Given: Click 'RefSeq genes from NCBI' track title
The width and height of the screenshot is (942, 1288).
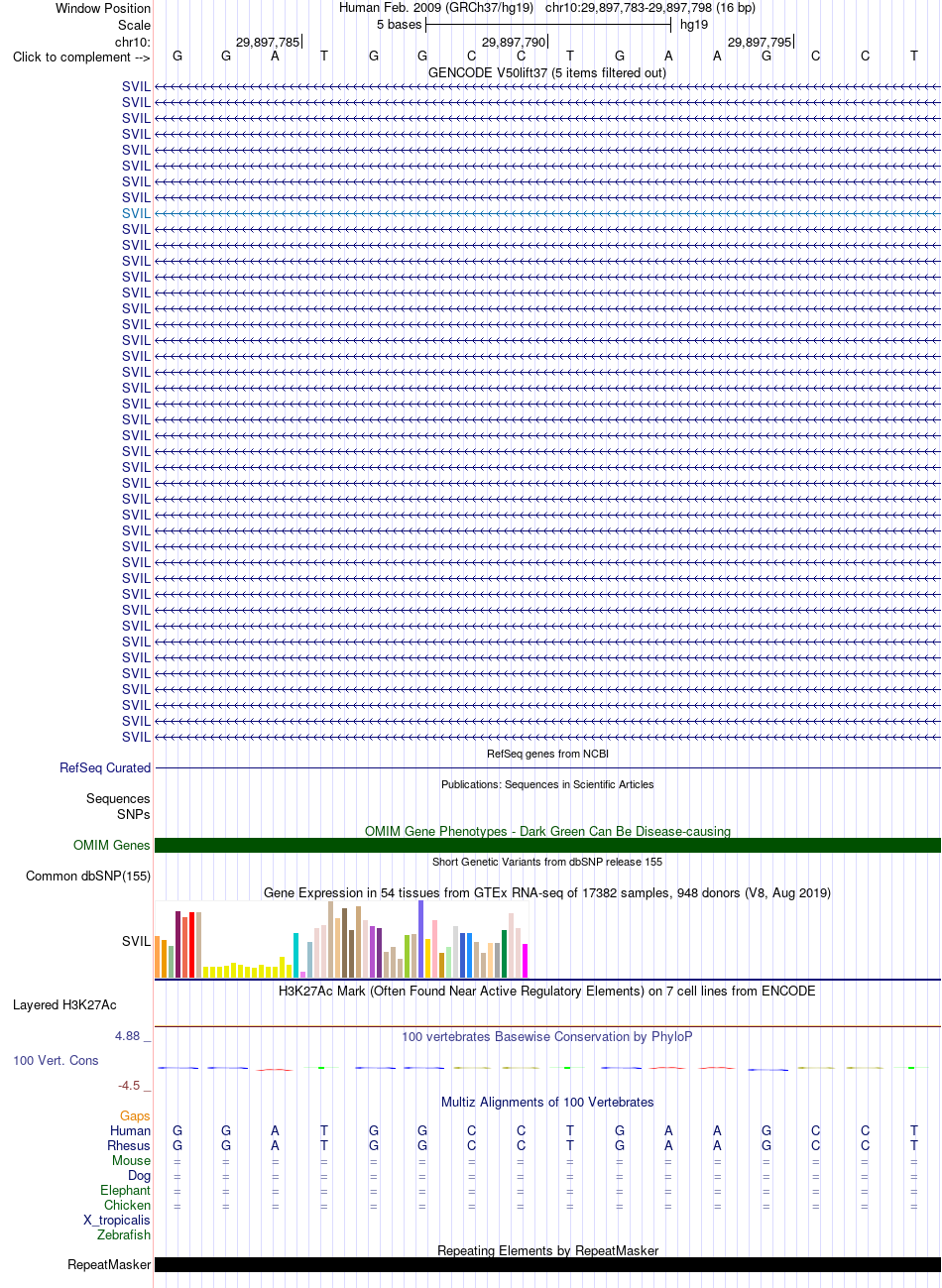Looking at the screenshot, I should click(x=547, y=754).
